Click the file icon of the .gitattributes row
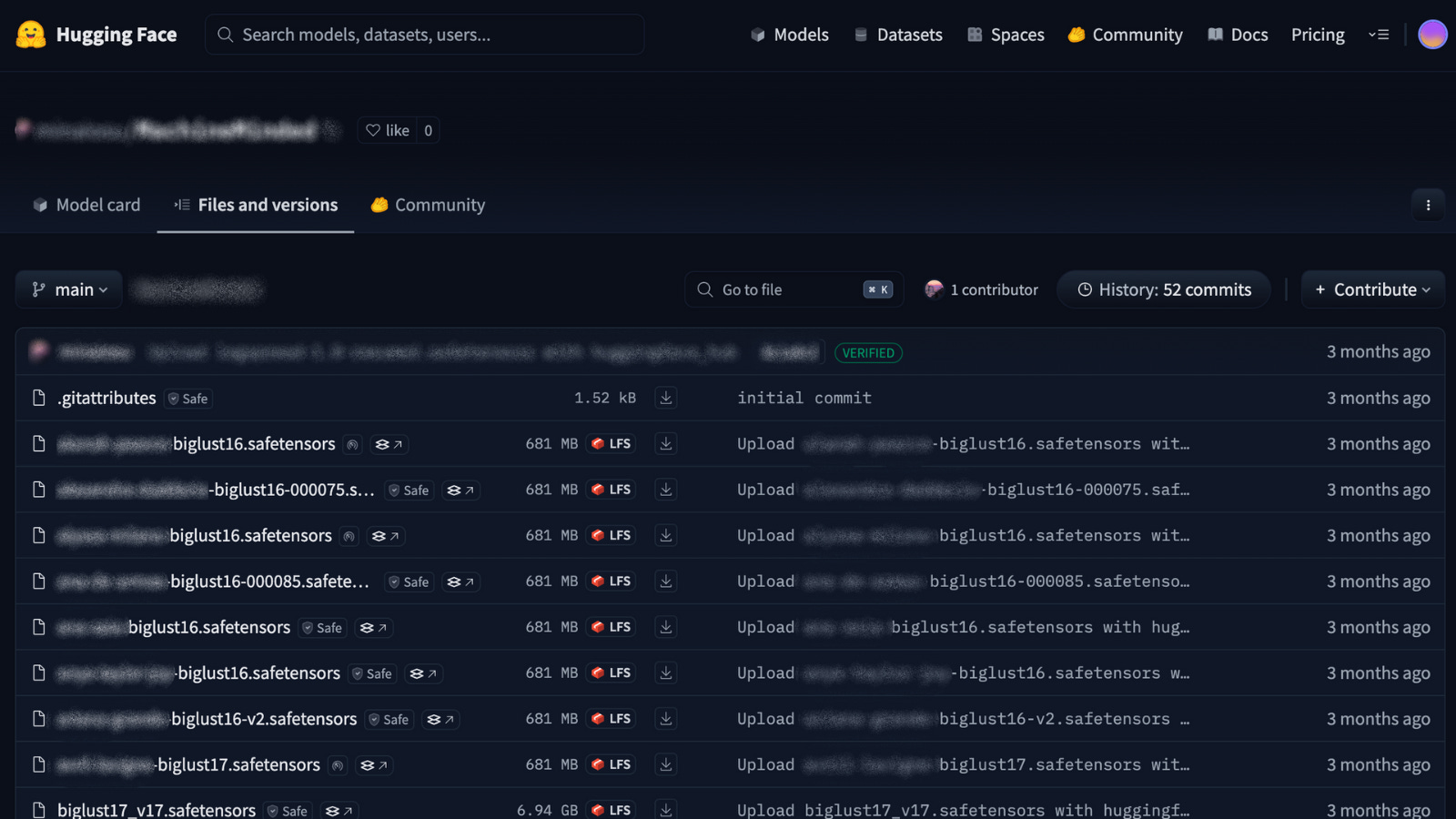The image size is (1456, 819). point(39,398)
